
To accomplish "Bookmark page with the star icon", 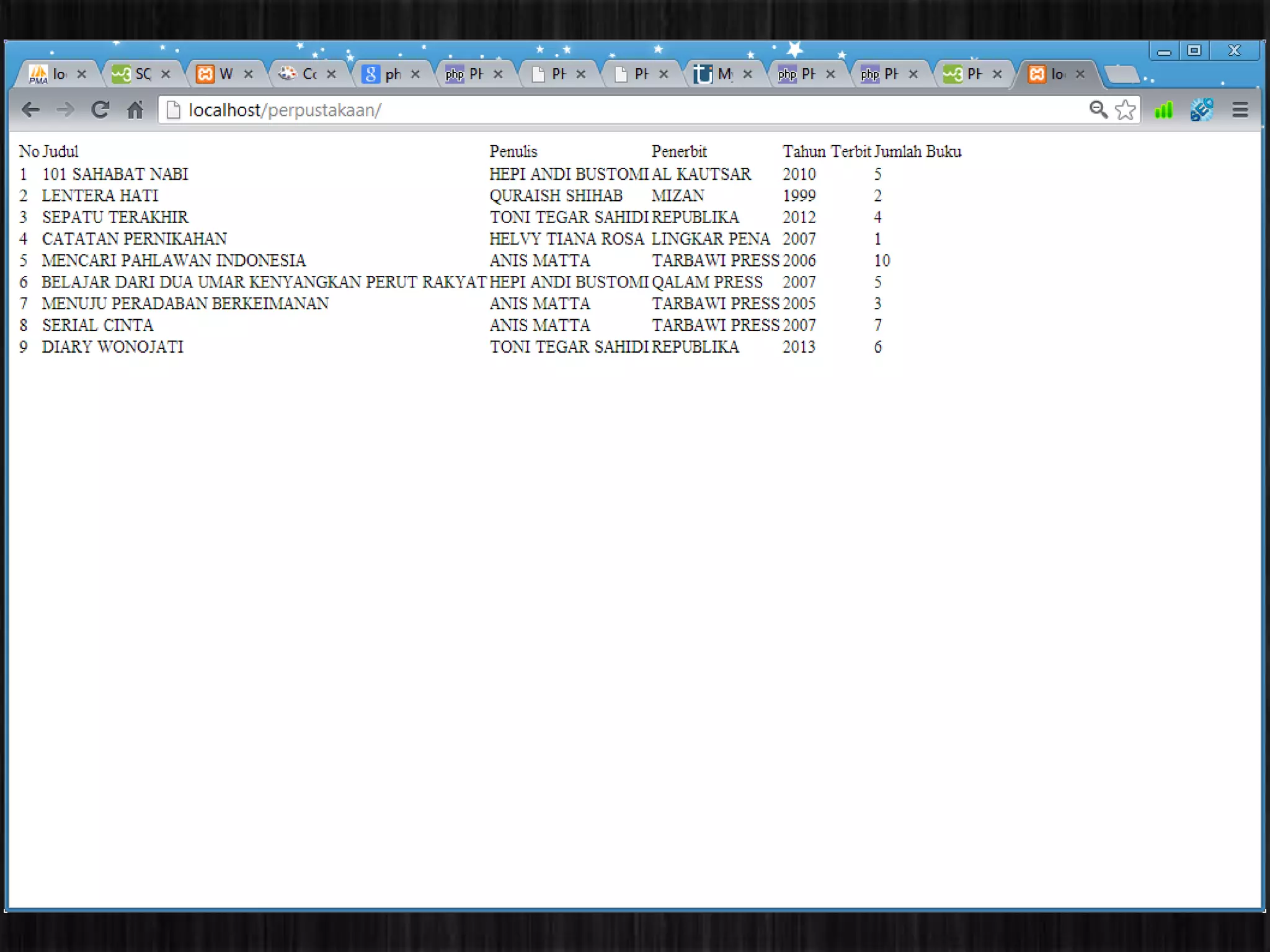I will pyautogui.click(x=1125, y=110).
